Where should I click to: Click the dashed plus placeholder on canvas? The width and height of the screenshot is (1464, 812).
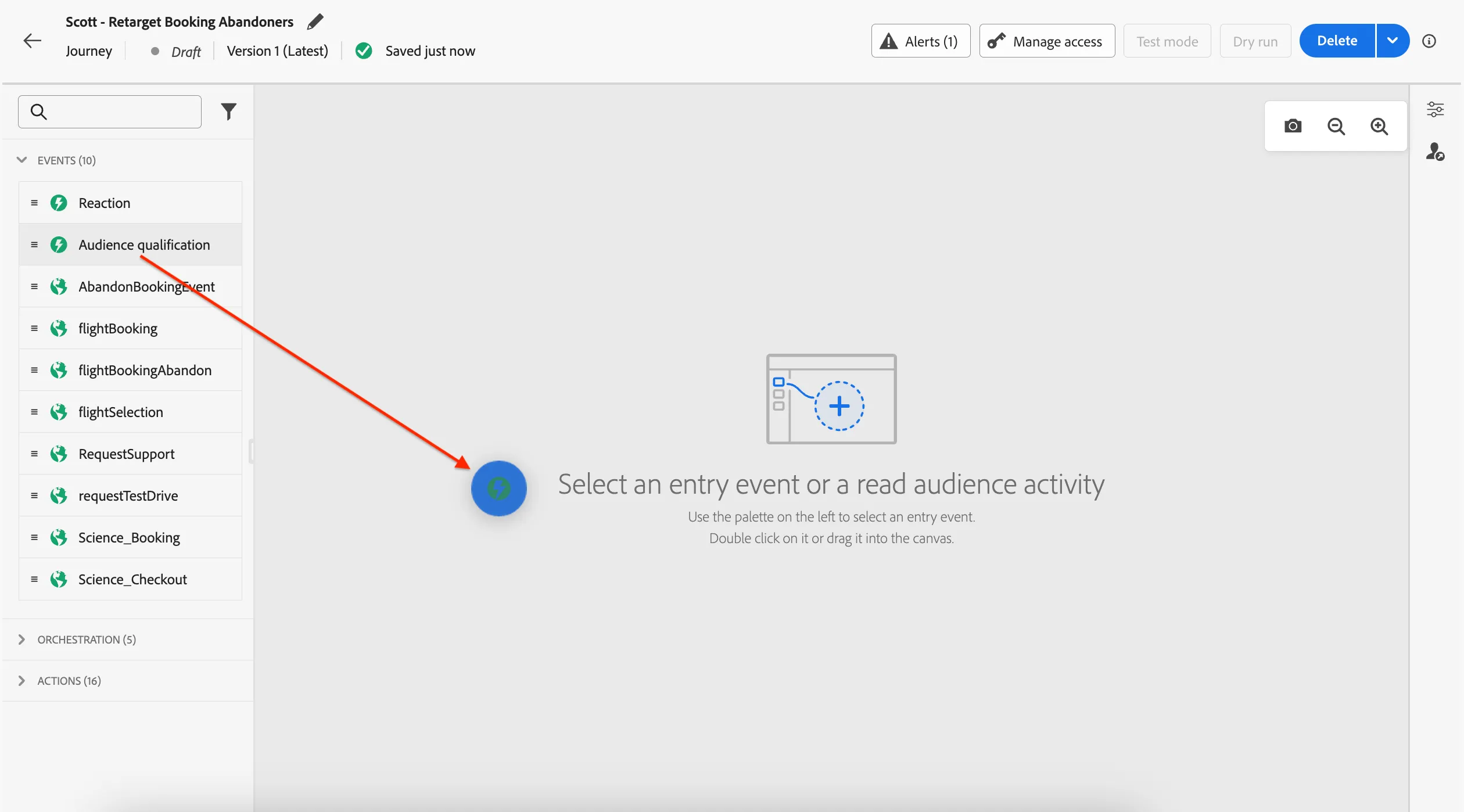click(x=839, y=405)
